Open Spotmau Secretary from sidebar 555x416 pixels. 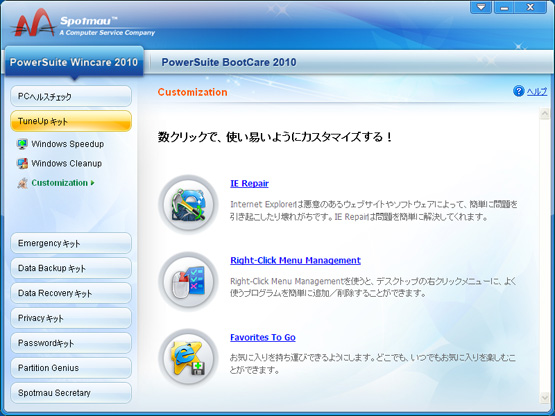pyautogui.click(x=71, y=393)
